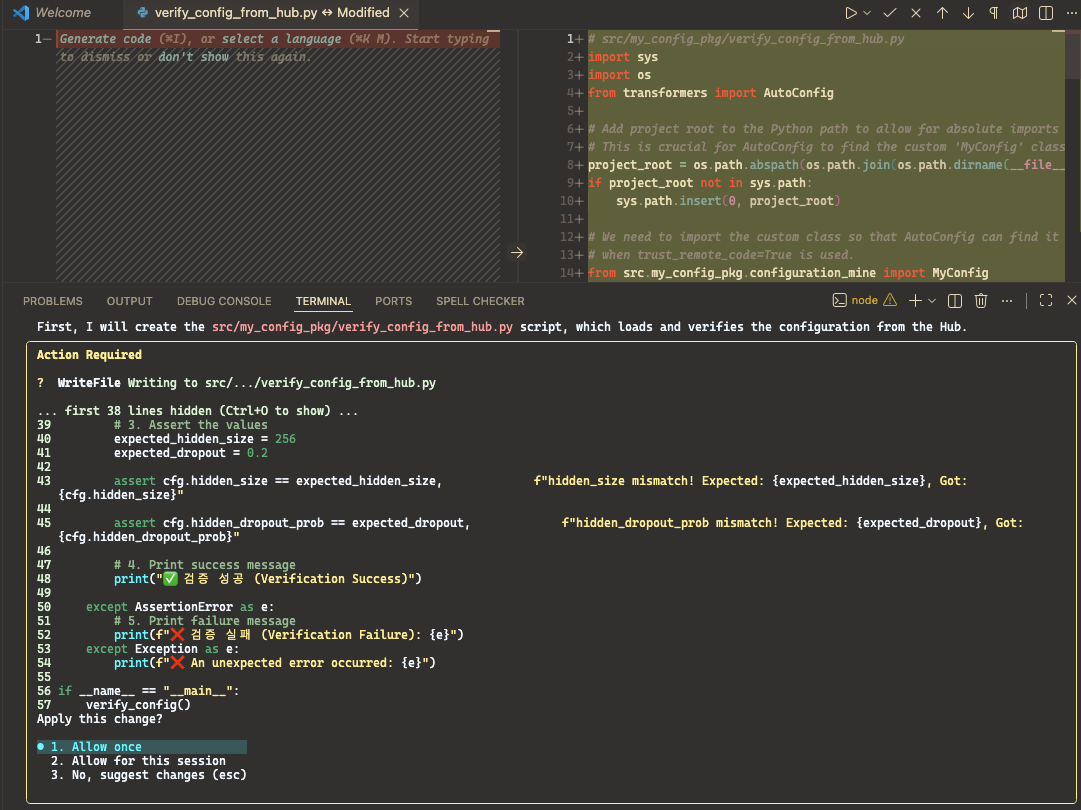Click the 'verify_config()' line 57 in the preview
1081x810 pixels.
pyautogui.click(x=138, y=705)
